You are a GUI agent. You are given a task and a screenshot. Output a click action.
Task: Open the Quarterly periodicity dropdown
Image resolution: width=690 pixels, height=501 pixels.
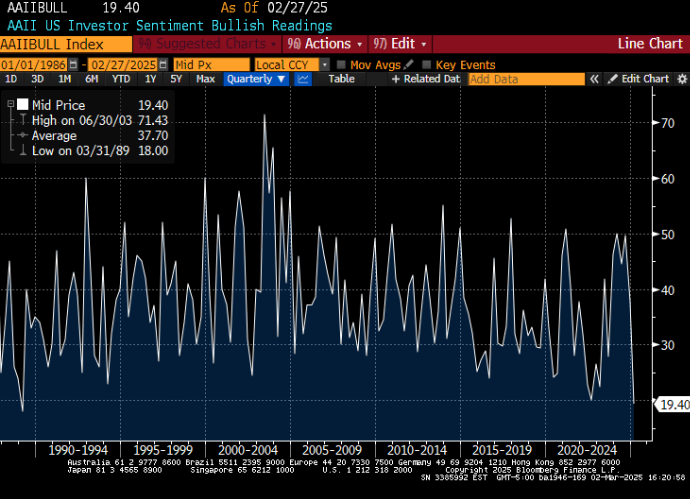(x=256, y=79)
